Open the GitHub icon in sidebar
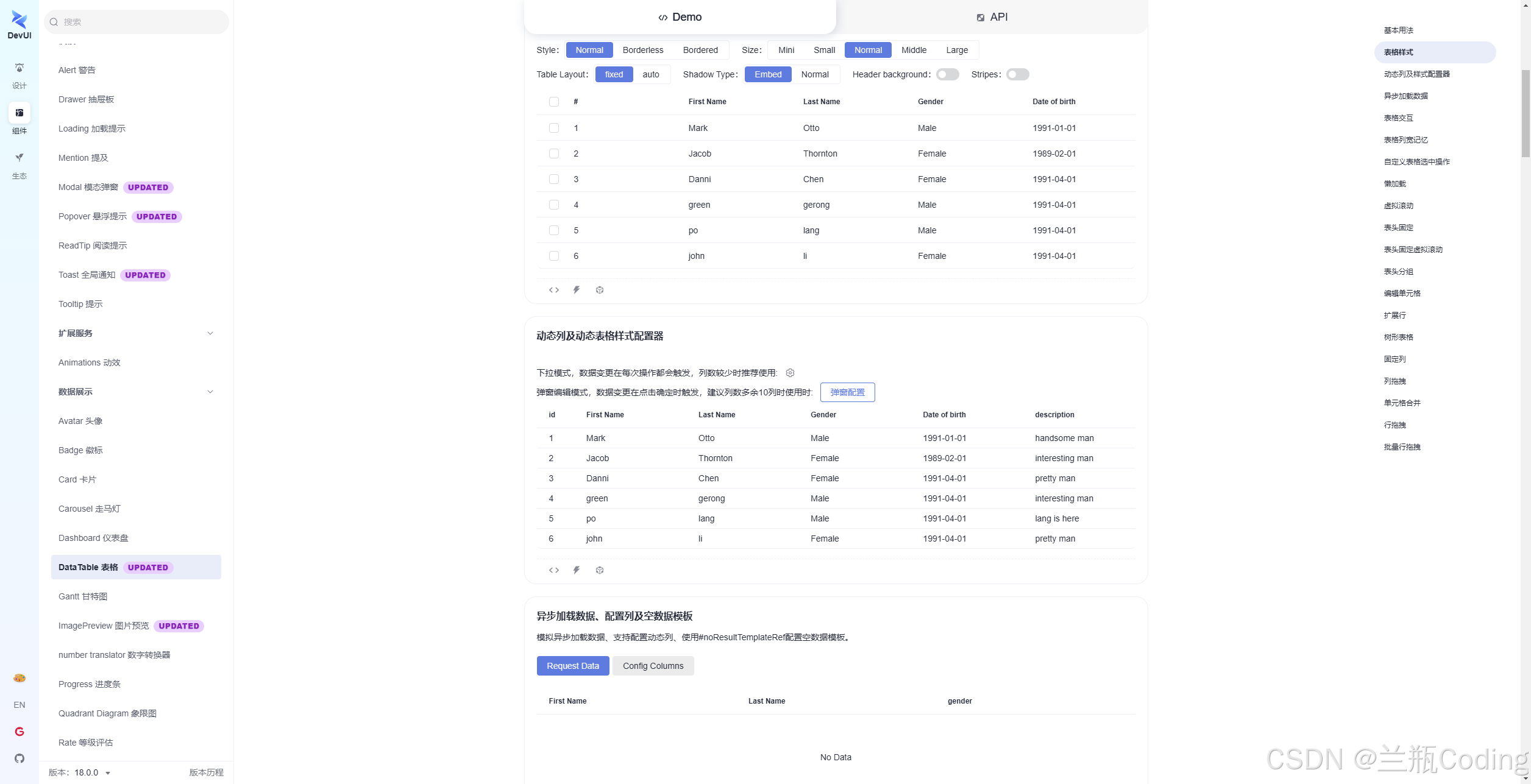 (20, 758)
